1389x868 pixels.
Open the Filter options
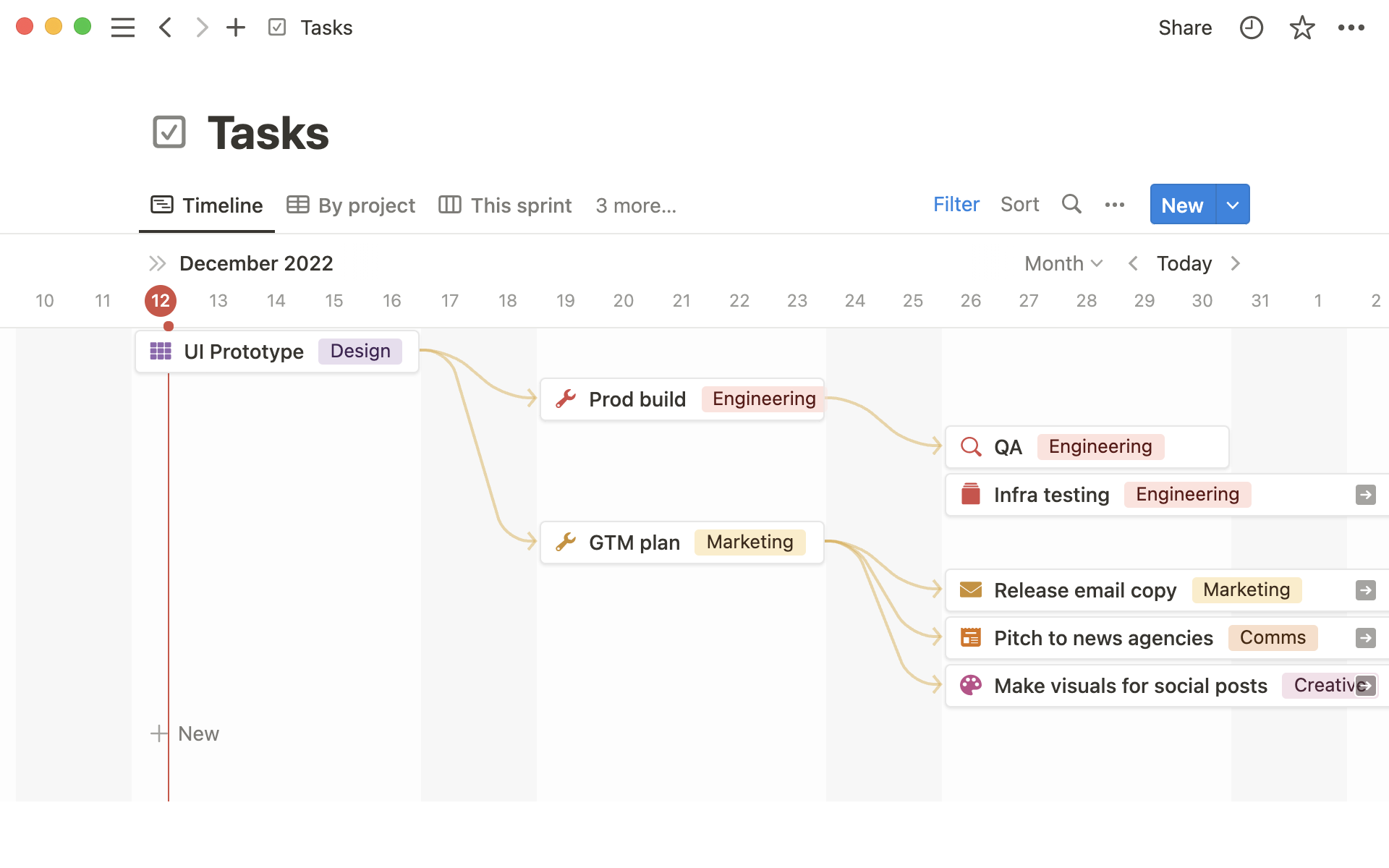click(956, 204)
